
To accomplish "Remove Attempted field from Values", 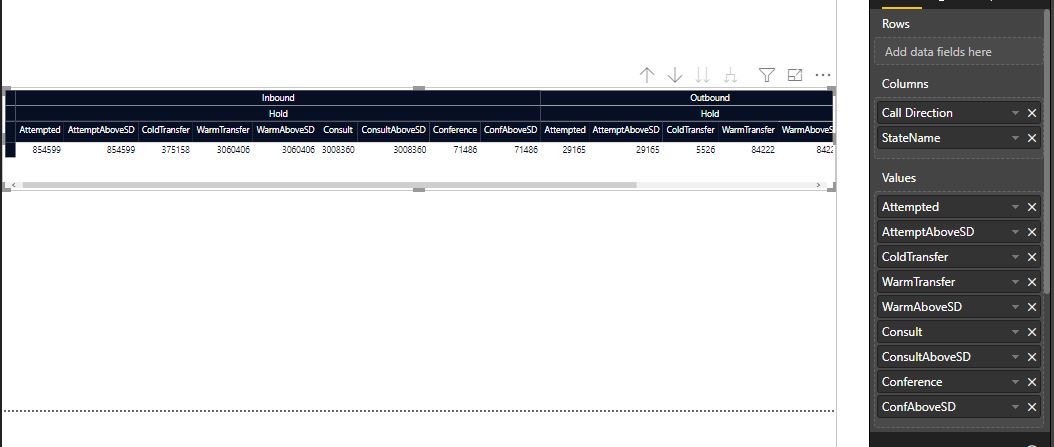I will click(x=1032, y=207).
